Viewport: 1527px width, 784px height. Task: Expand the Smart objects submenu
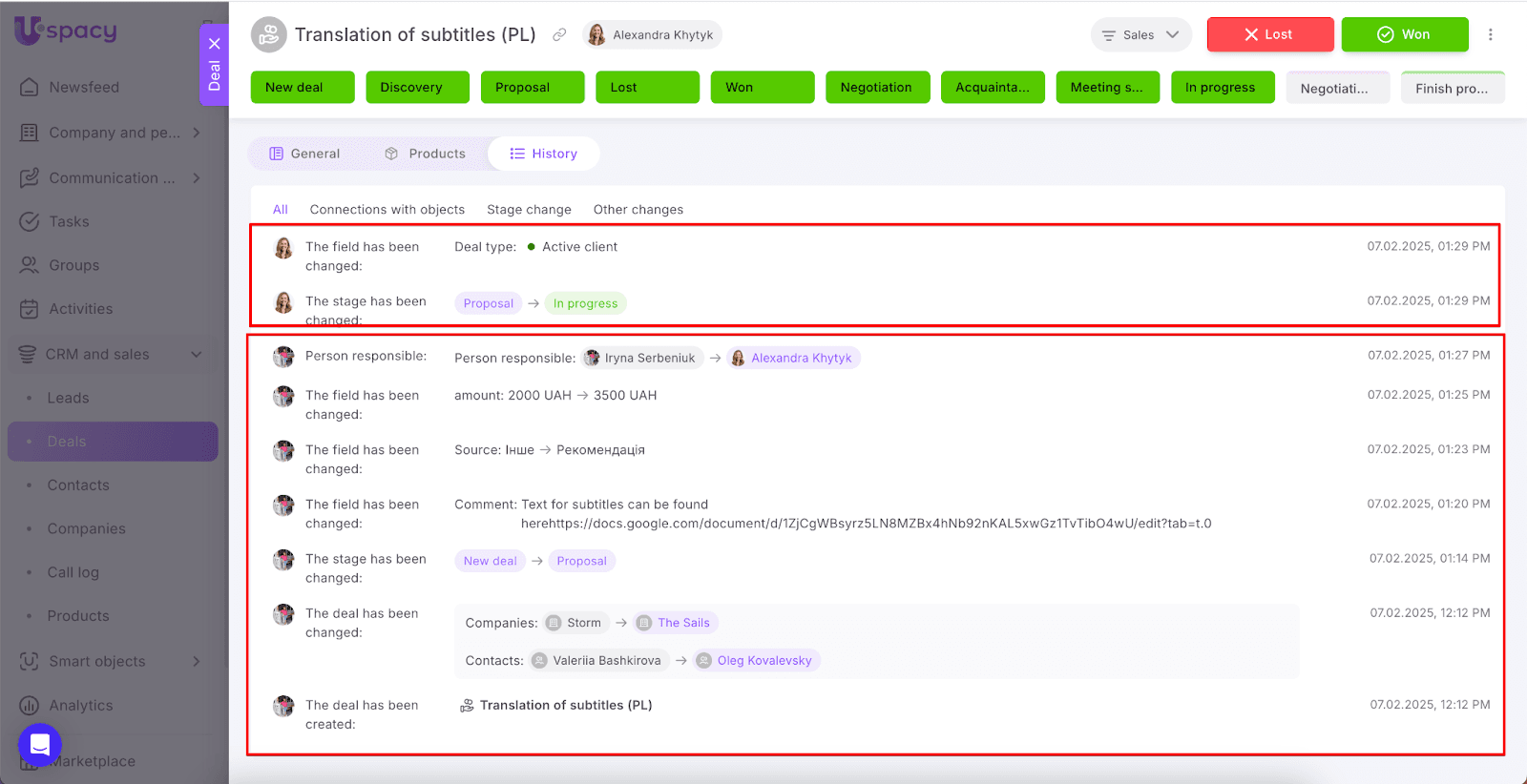(x=197, y=661)
